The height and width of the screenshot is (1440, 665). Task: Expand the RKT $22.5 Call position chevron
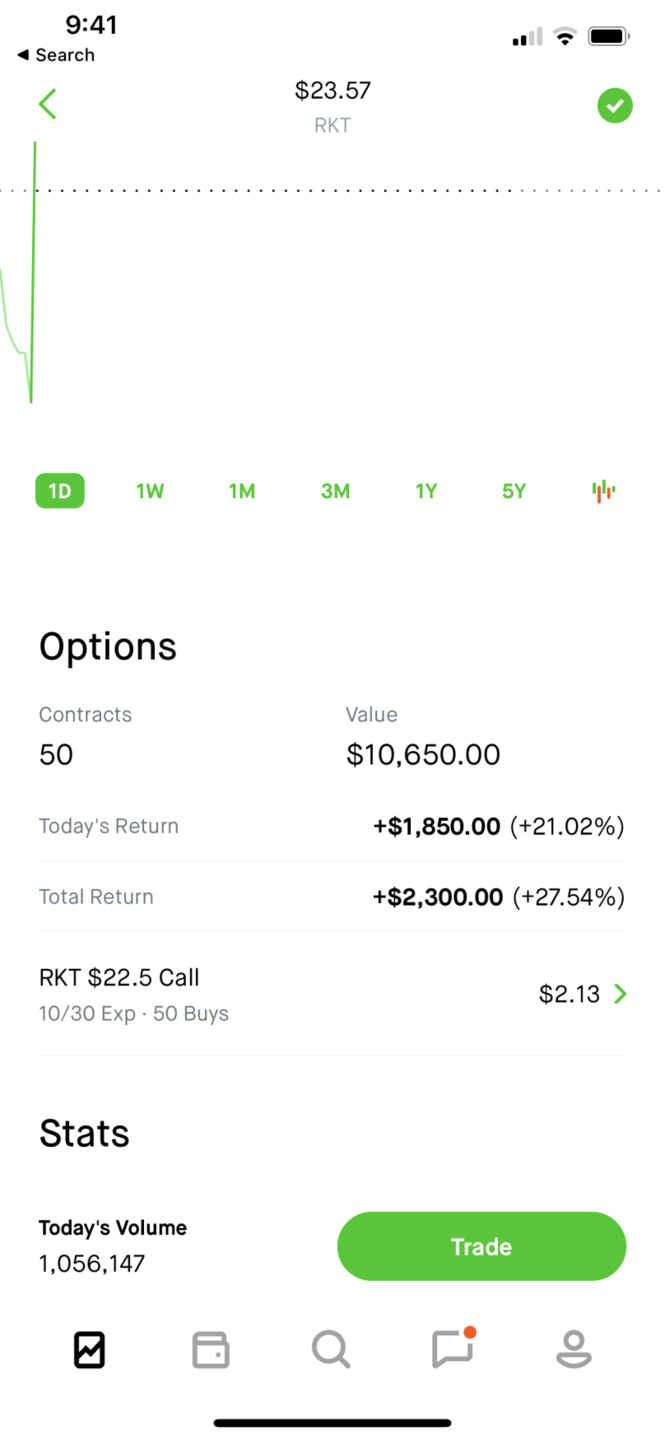click(x=621, y=994)
